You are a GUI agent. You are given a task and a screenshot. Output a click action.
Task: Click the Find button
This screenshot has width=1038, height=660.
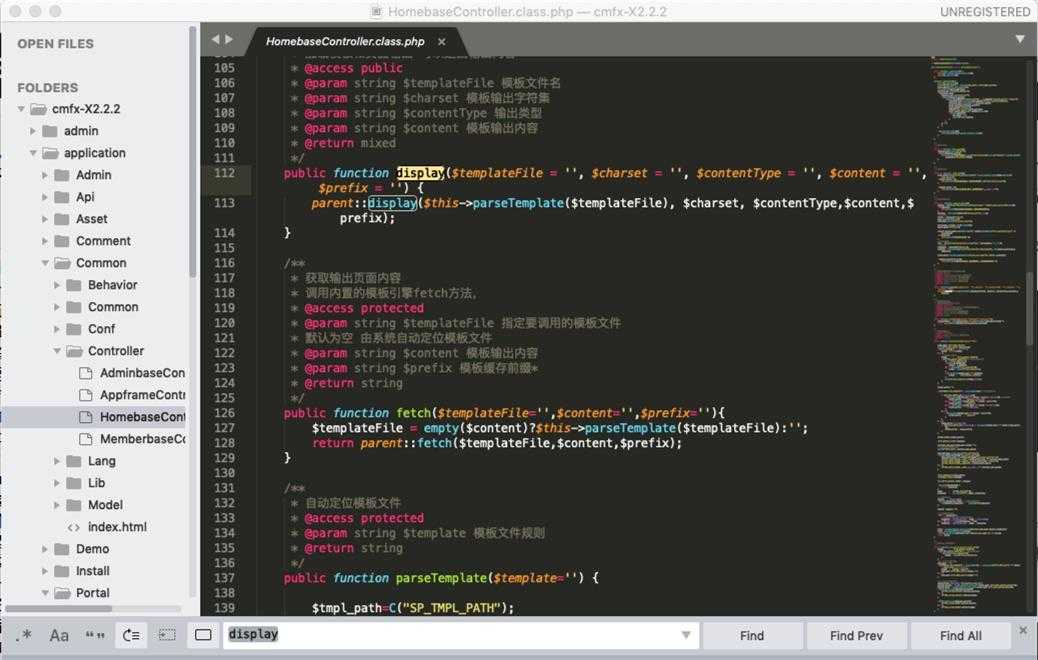752,636
